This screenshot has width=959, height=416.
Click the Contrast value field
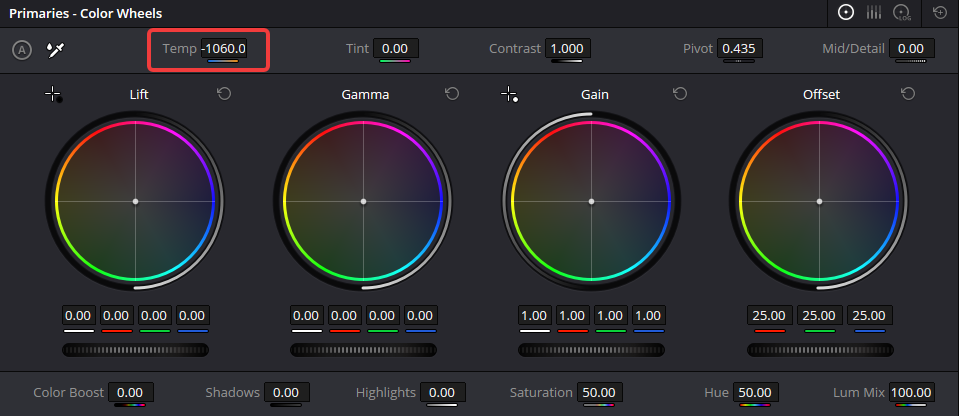[567, 48]
